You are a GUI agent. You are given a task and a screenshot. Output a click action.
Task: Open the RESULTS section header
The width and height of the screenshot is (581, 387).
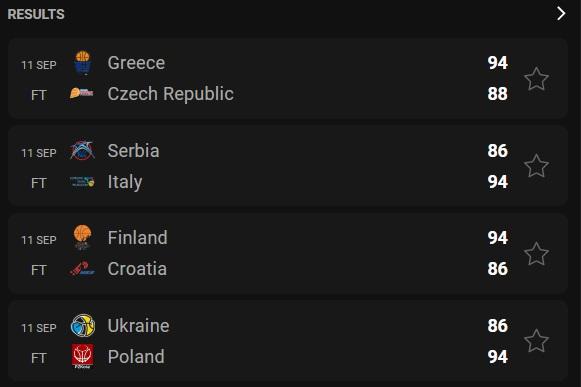point(36,14)
